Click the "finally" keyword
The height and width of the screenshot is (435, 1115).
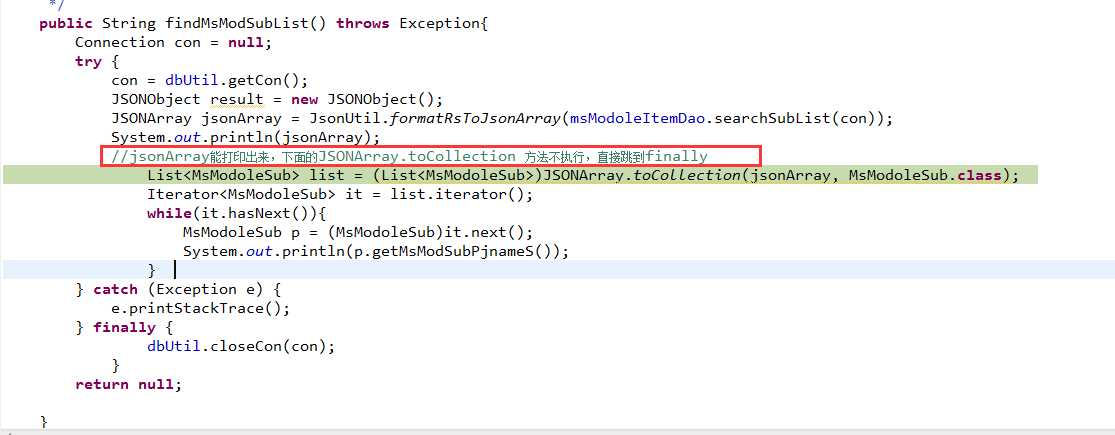(x=124, y=327)
